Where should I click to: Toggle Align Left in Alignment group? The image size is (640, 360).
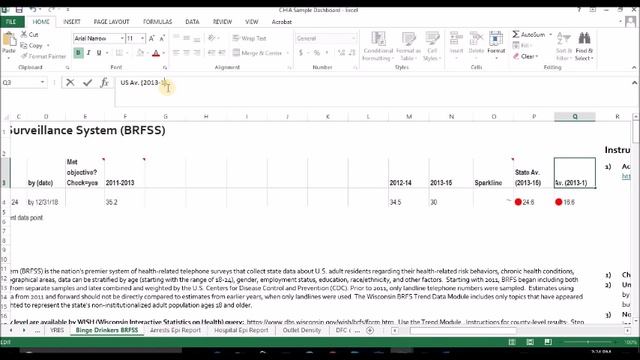(x=176, y=53)
